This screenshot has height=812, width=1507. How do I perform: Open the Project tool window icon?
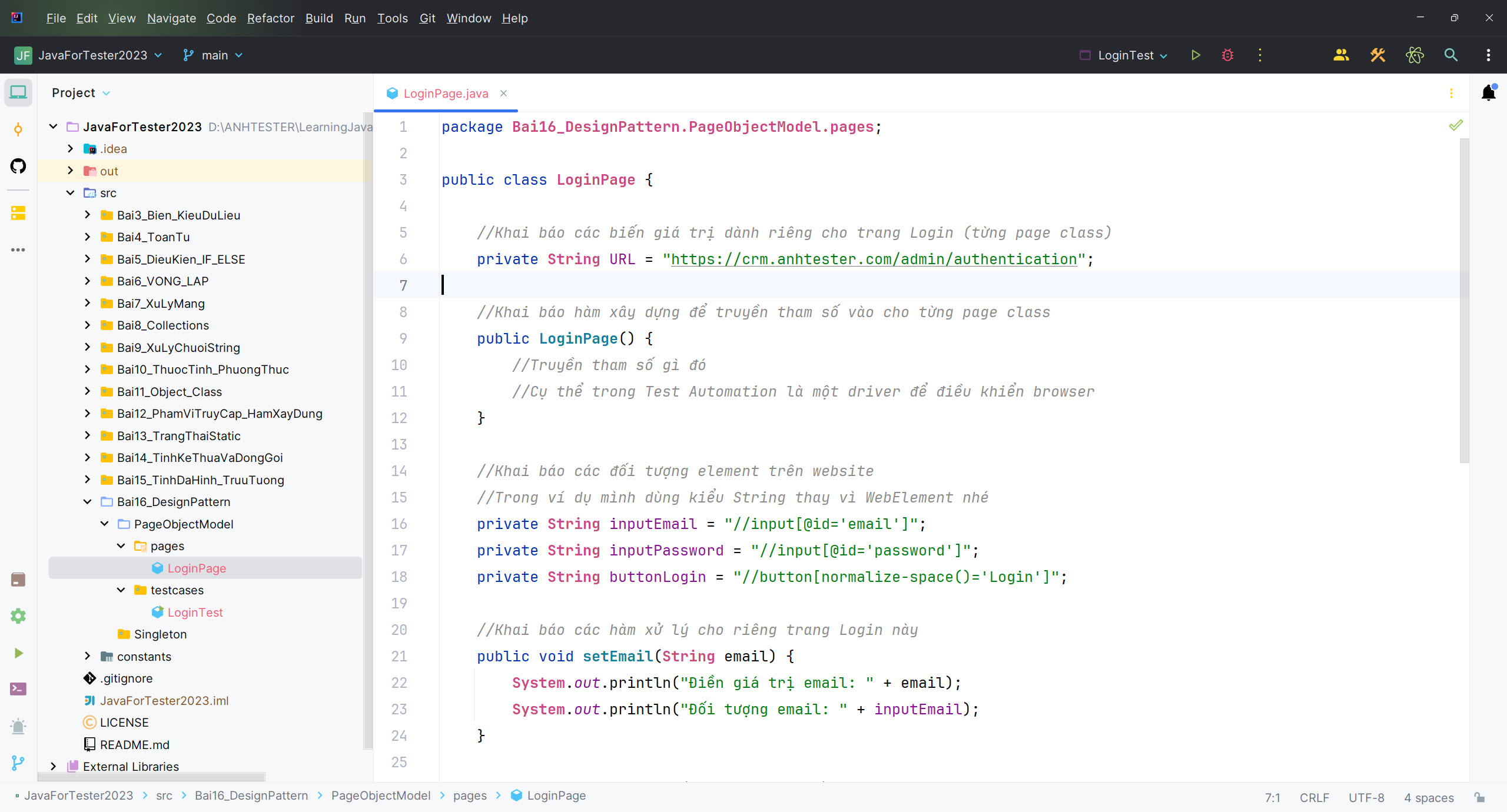click(x=18, y=92)
